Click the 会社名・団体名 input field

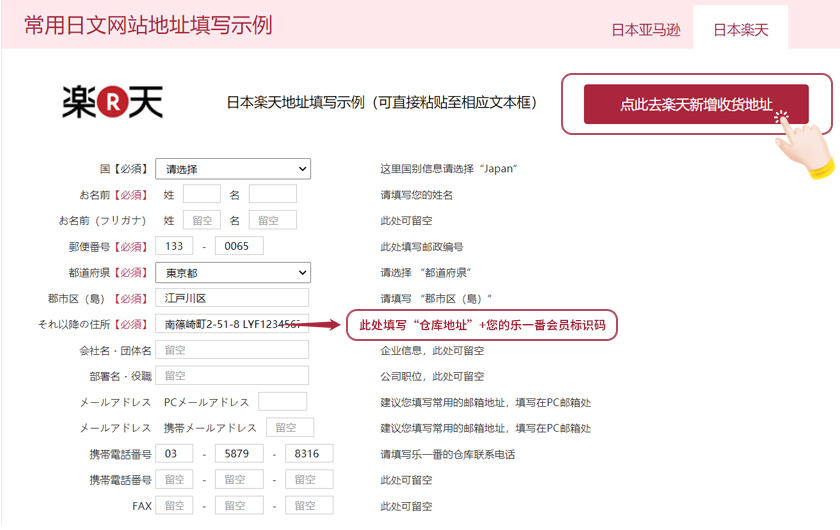(232, 350)
